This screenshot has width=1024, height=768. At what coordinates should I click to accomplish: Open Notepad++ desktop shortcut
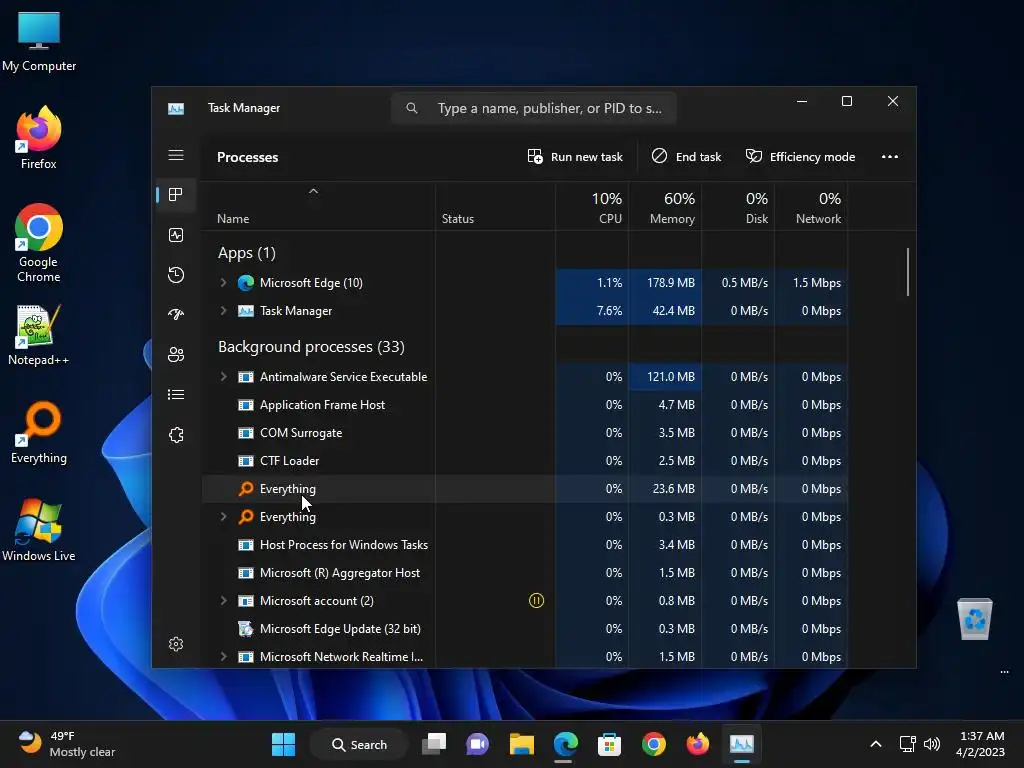pyautogui.click(x=39, y=335)
